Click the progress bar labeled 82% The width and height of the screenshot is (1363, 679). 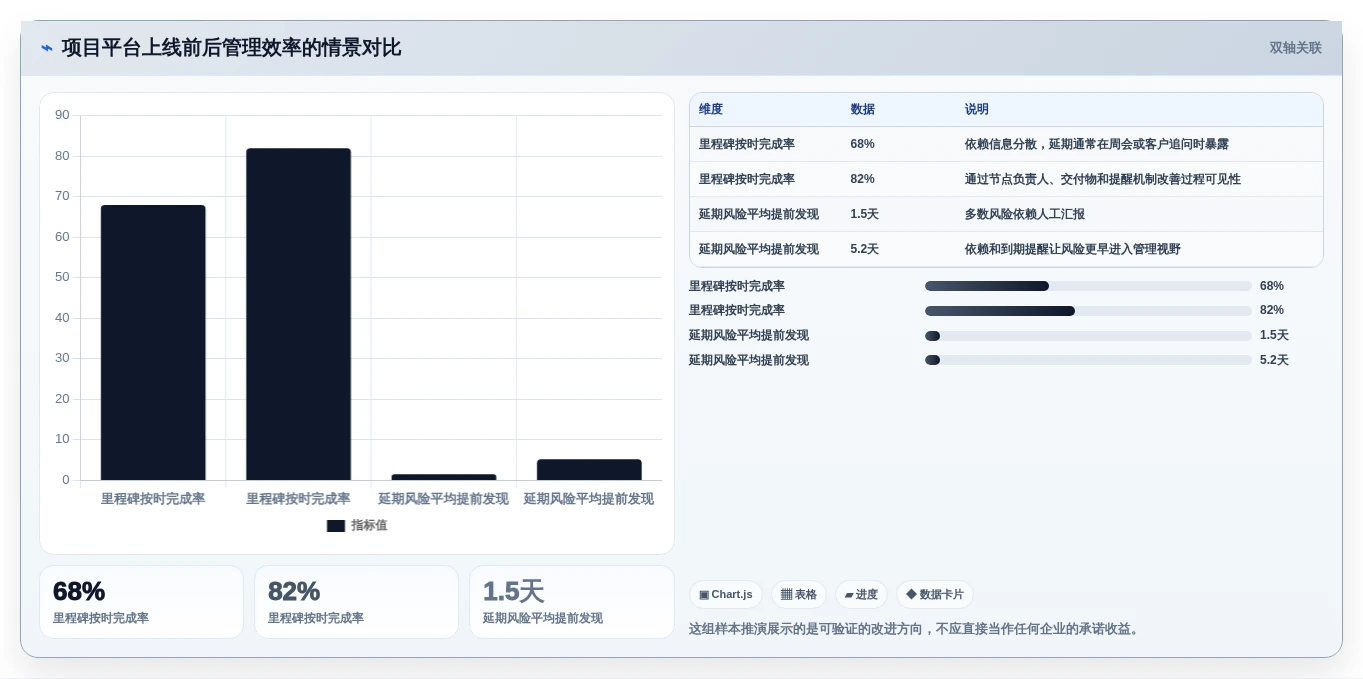pos(1088,311)
